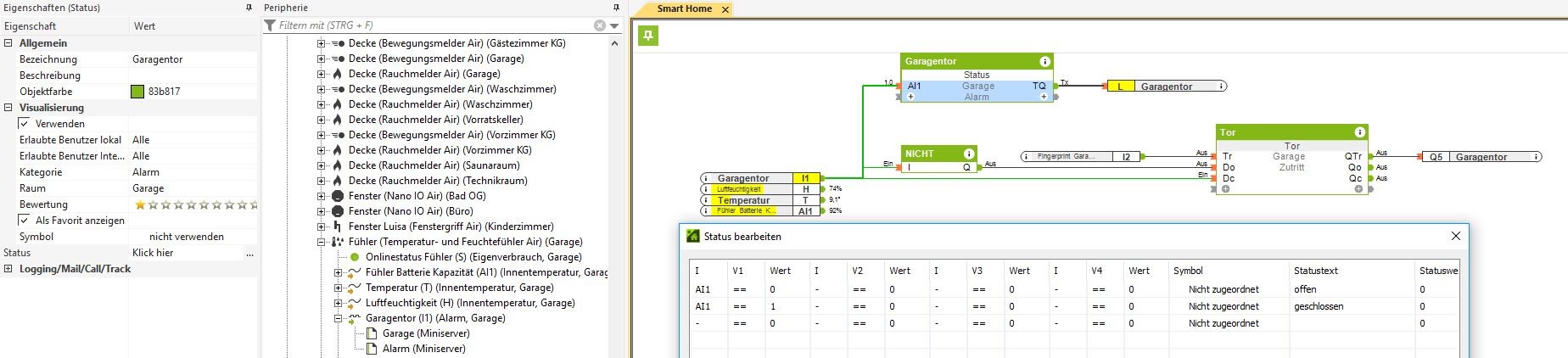Pin the page with the green pin icon
Viewport: 1568px width, 358px height.
click(647, 36)
